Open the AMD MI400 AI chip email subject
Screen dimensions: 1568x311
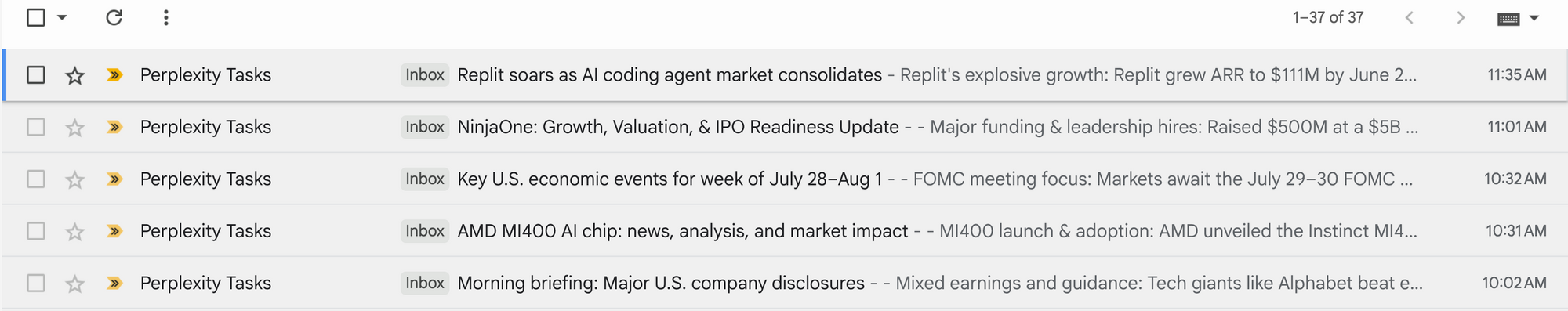pos(682,231)
